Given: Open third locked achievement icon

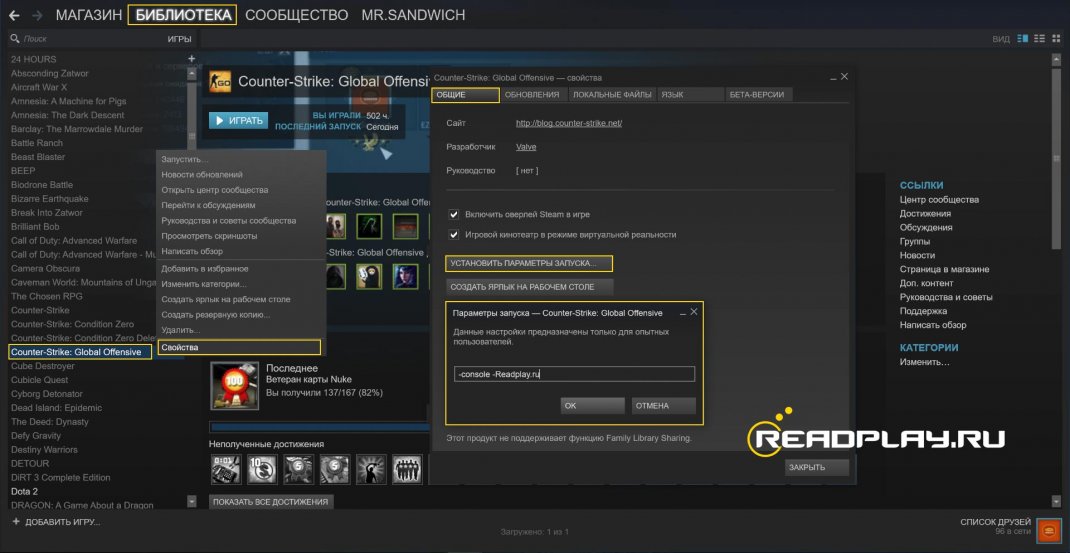Looking at the screenshot, I should 298,469.
